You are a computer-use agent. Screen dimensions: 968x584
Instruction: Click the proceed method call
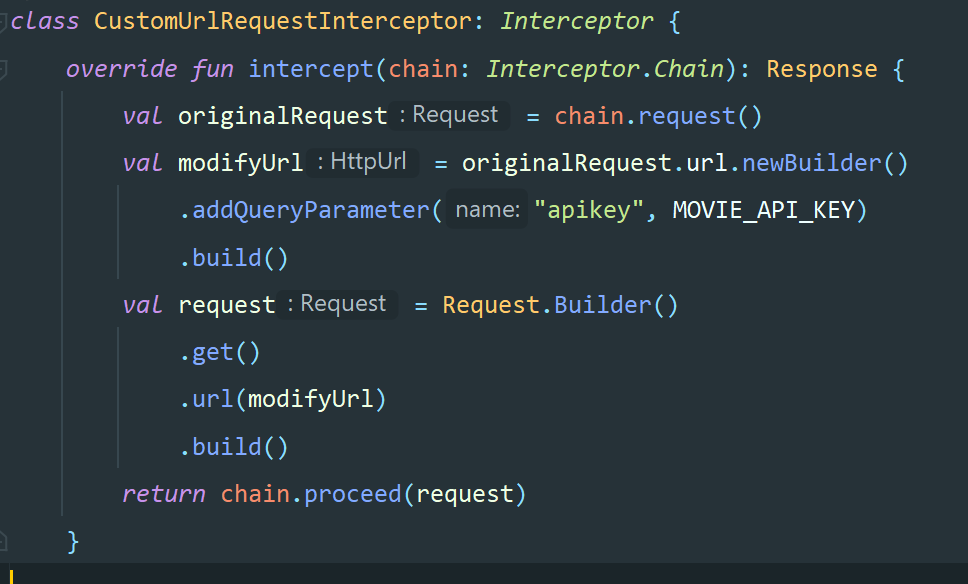tap(353, 494)
